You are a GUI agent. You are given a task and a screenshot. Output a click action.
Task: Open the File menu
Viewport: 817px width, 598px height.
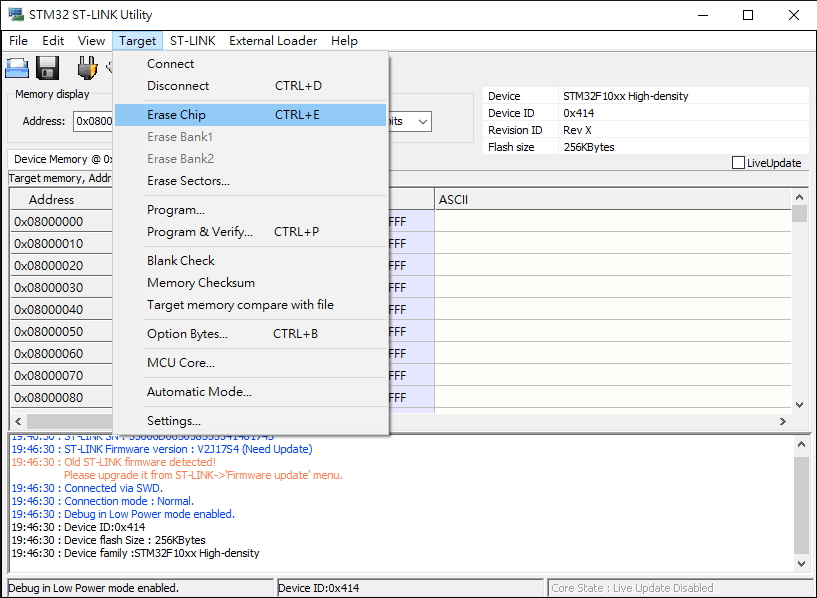(19, 41)
